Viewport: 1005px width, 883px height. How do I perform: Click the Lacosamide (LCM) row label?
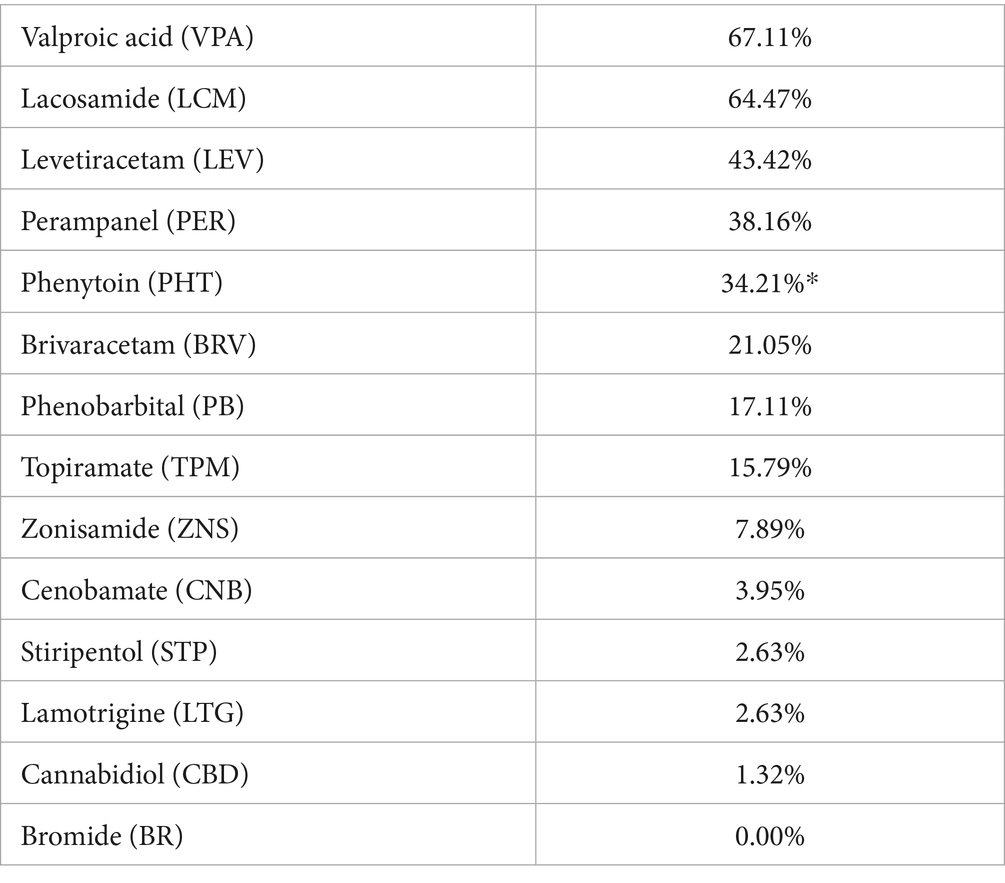pyautogui.click(x=133, y=99)
